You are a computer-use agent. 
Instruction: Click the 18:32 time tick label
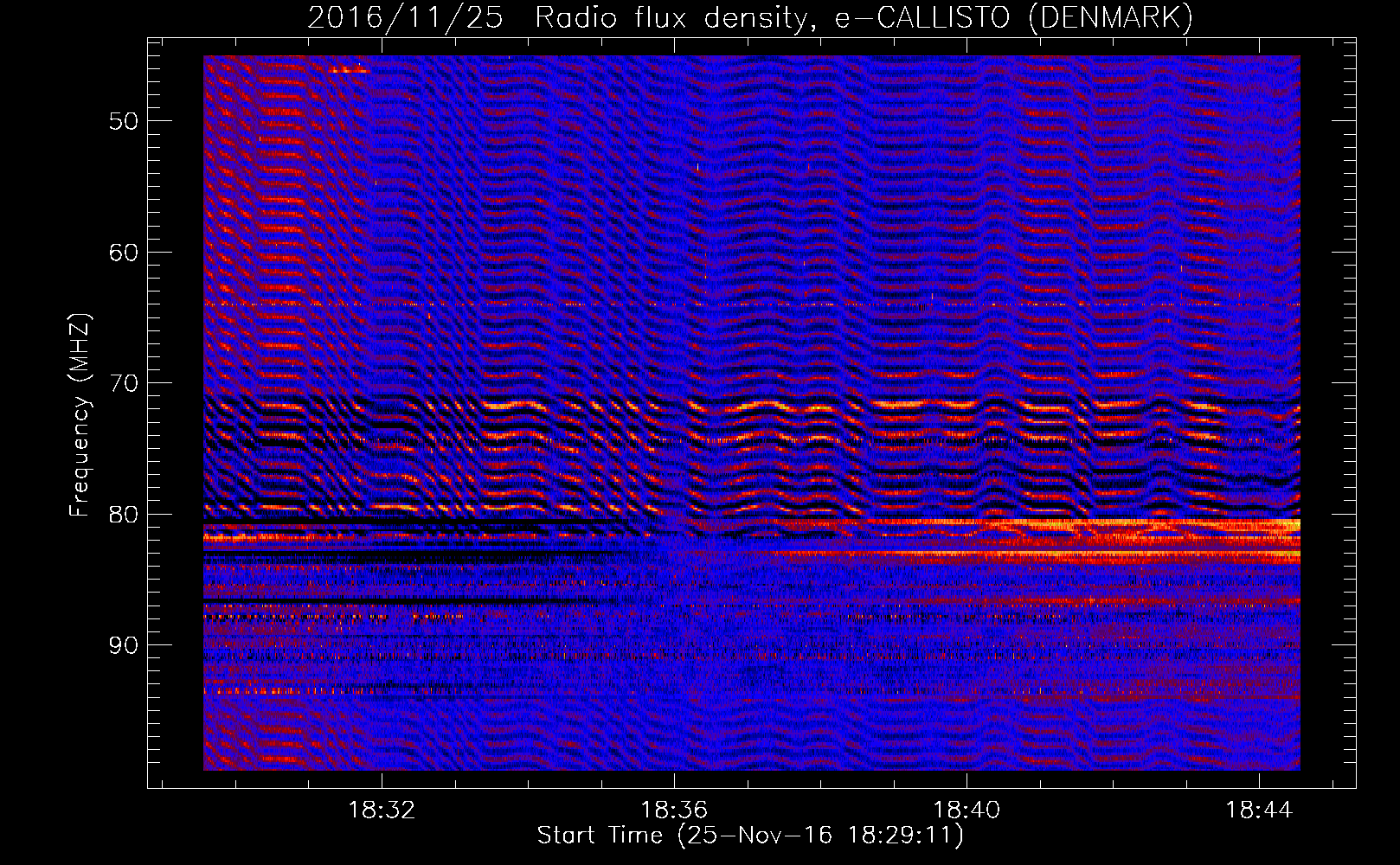tap(382, 810)
